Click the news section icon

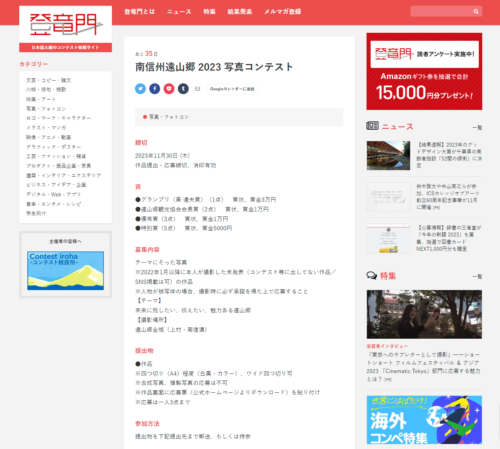pyautogui.click(x=372, y=126)
